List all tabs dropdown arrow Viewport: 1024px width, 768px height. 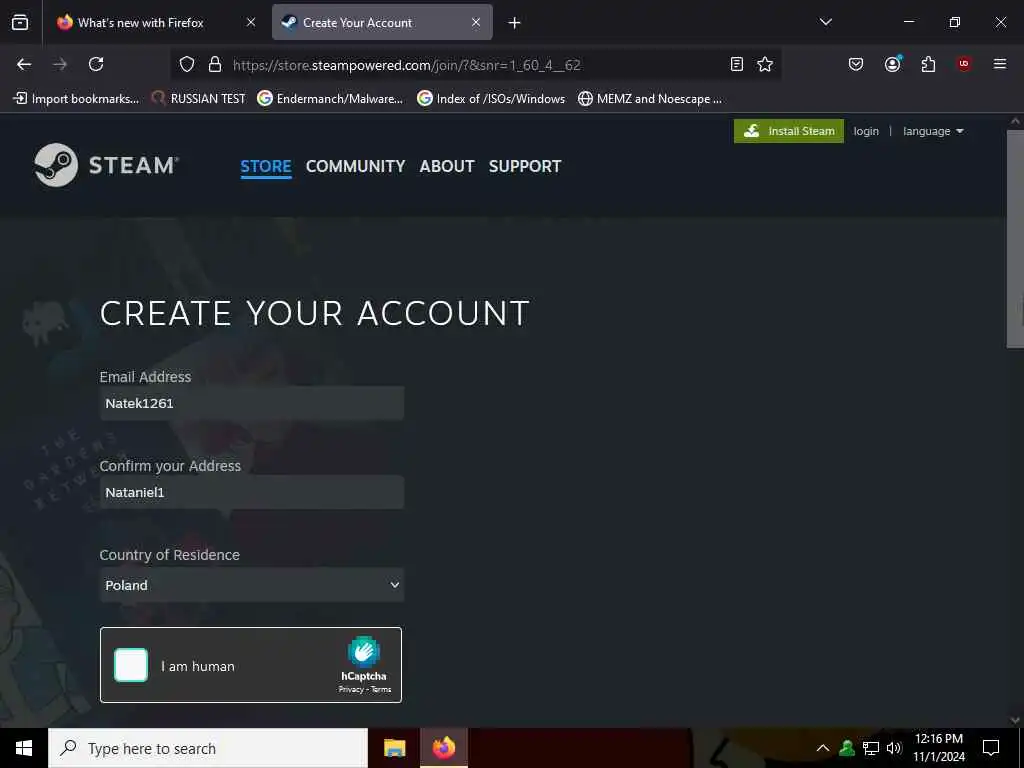click(825, 22)
